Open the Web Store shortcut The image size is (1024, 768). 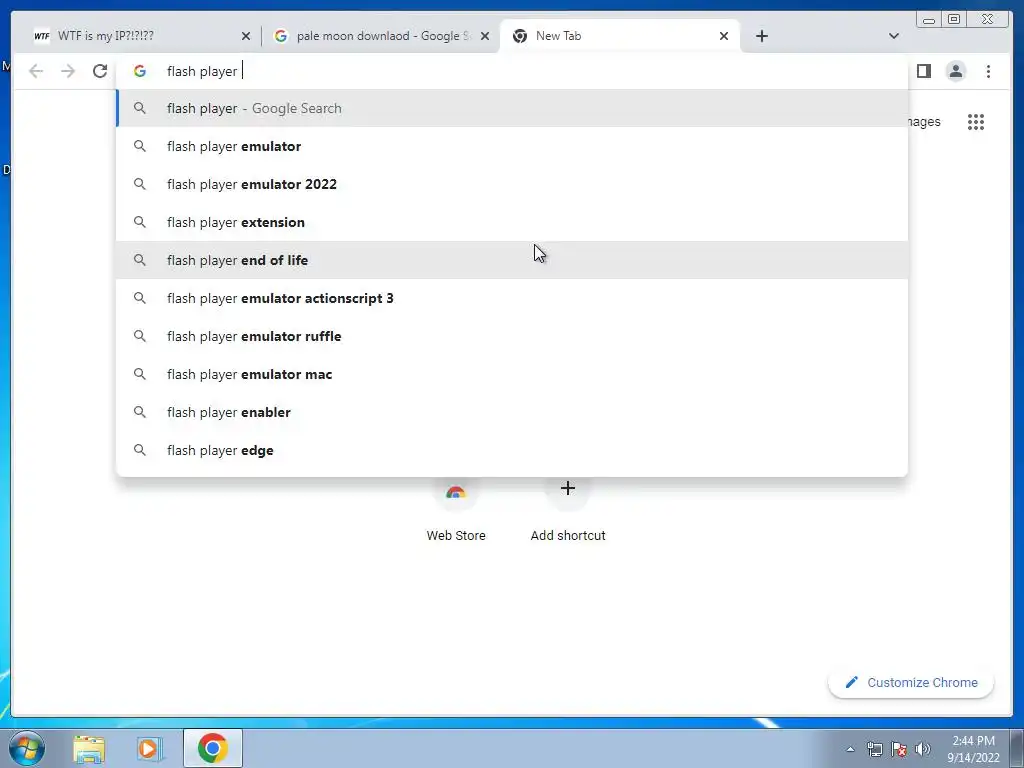pos(456,513)
